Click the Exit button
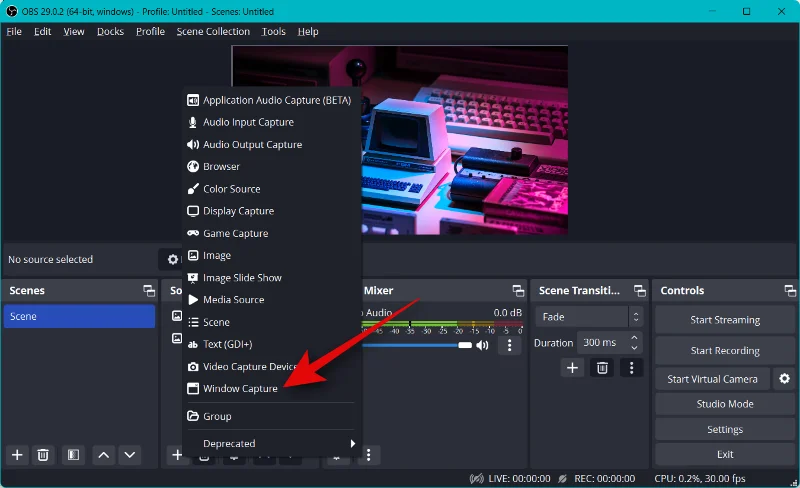The image size is (800, 488). [x=724, y=454]
